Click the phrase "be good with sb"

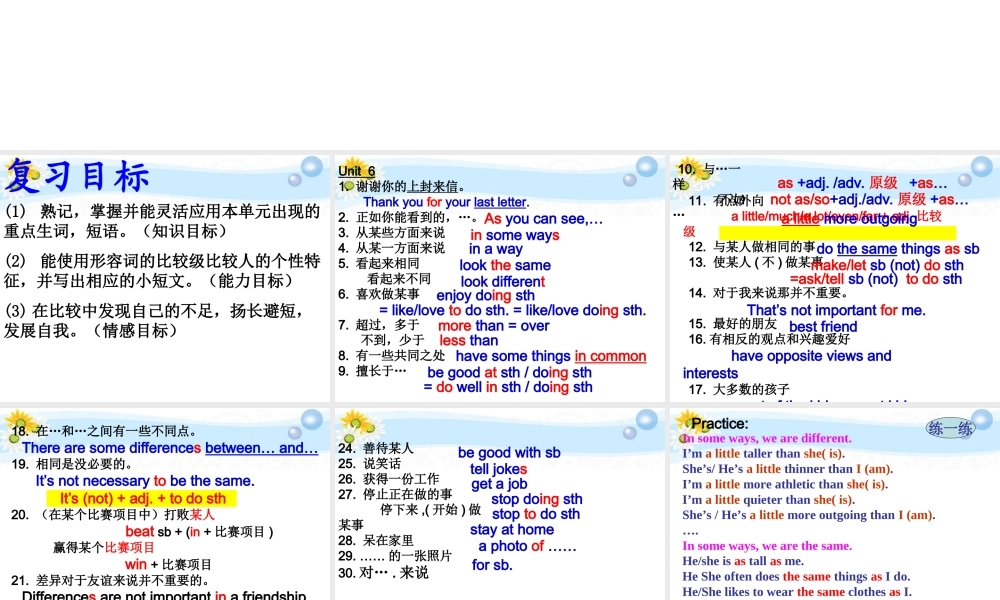pos(509,452)
